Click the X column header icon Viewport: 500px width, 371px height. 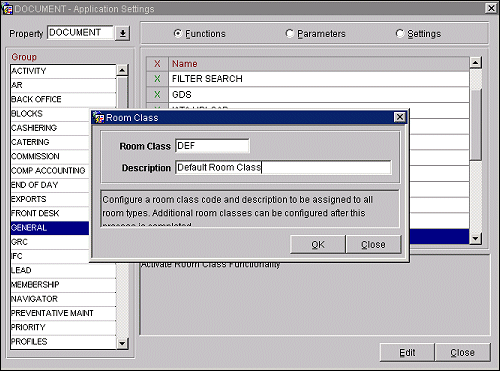[x=157, y=63]
